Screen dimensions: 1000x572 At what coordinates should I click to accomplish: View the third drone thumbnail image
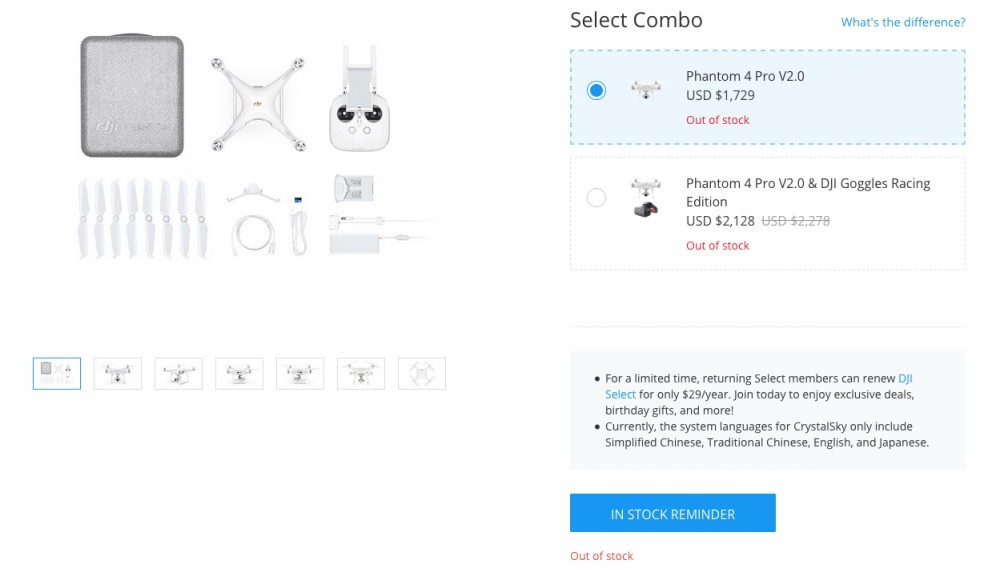point(179,374)
